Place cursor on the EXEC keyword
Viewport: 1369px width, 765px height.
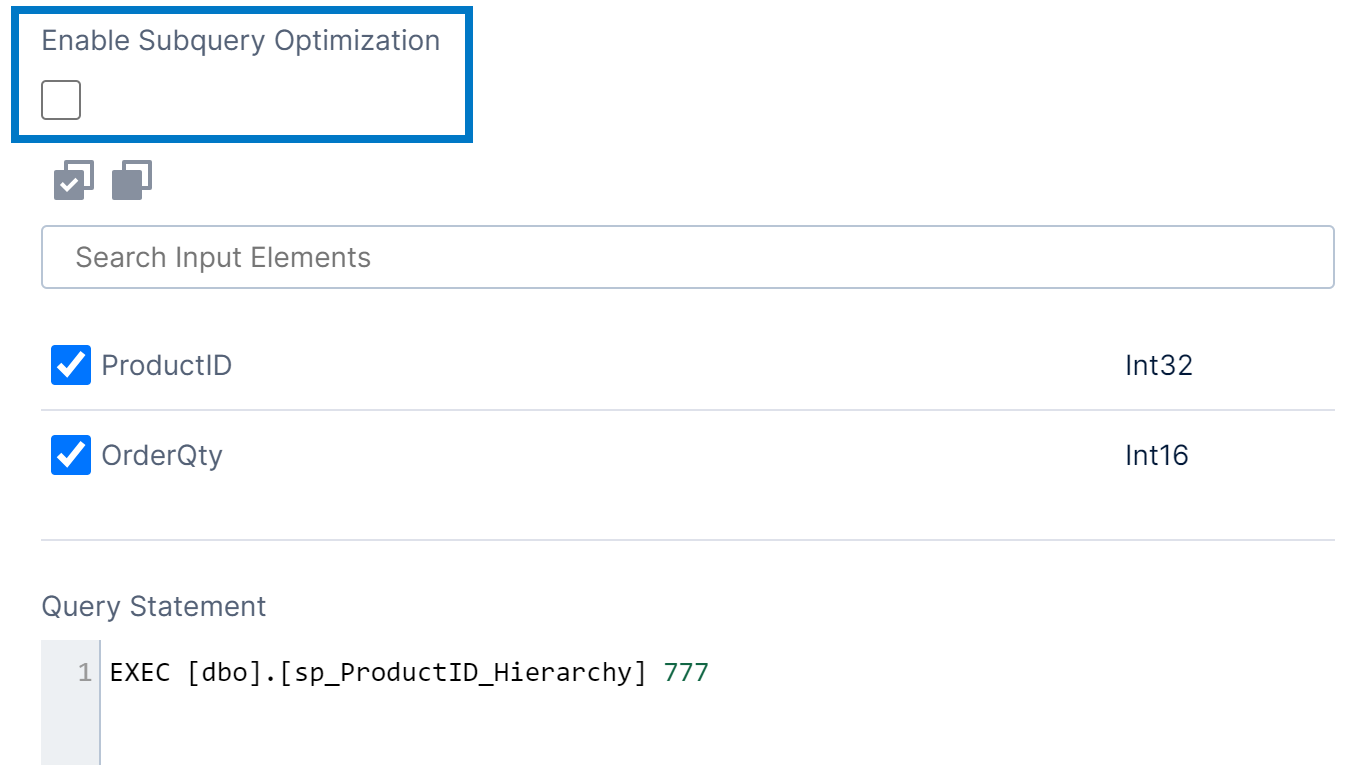pos(140,673)
